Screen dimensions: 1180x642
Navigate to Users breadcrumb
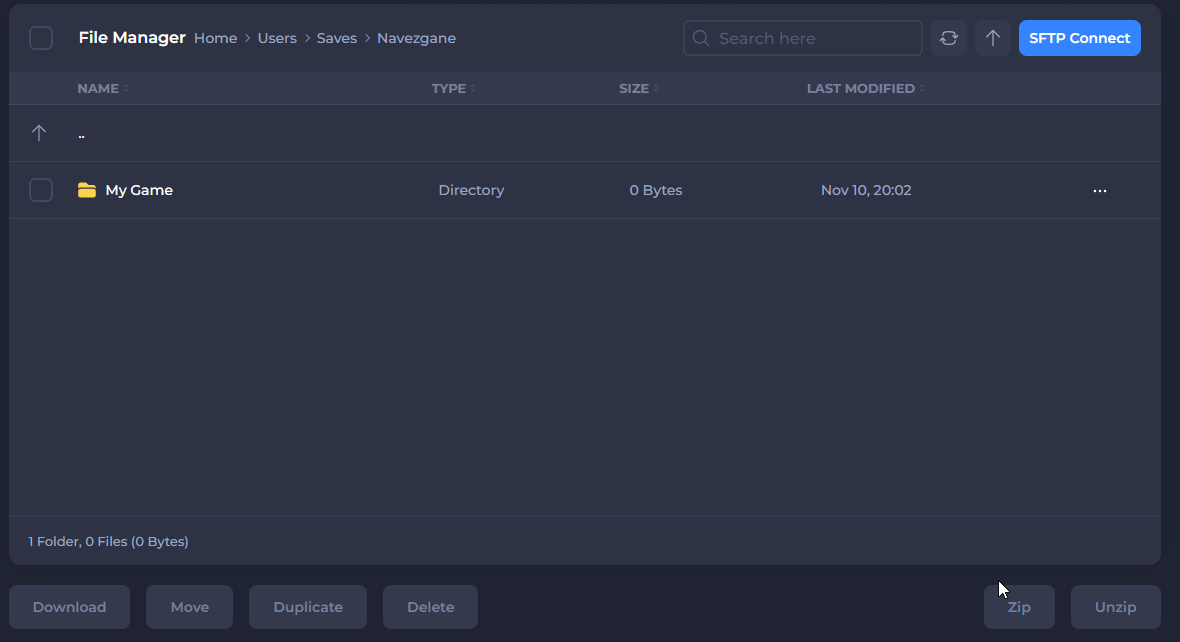277,38
